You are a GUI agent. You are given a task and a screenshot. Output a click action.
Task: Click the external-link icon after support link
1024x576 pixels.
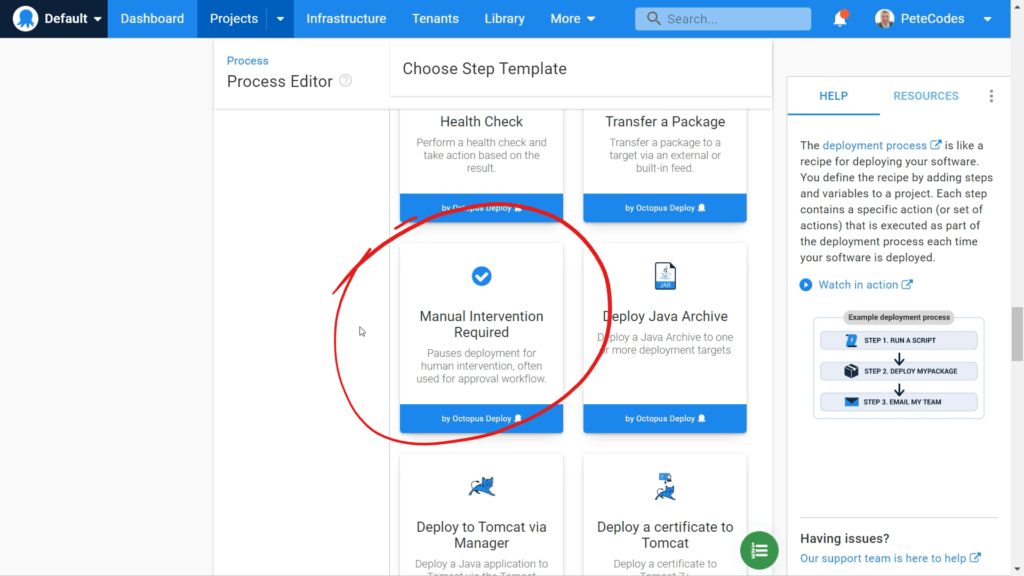[975, 558]
